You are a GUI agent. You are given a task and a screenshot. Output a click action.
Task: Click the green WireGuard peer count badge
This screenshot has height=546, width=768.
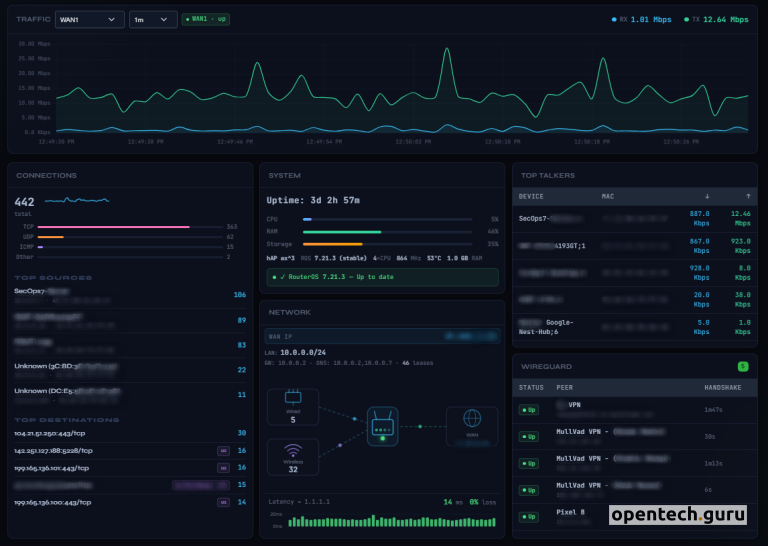point(742,367)
